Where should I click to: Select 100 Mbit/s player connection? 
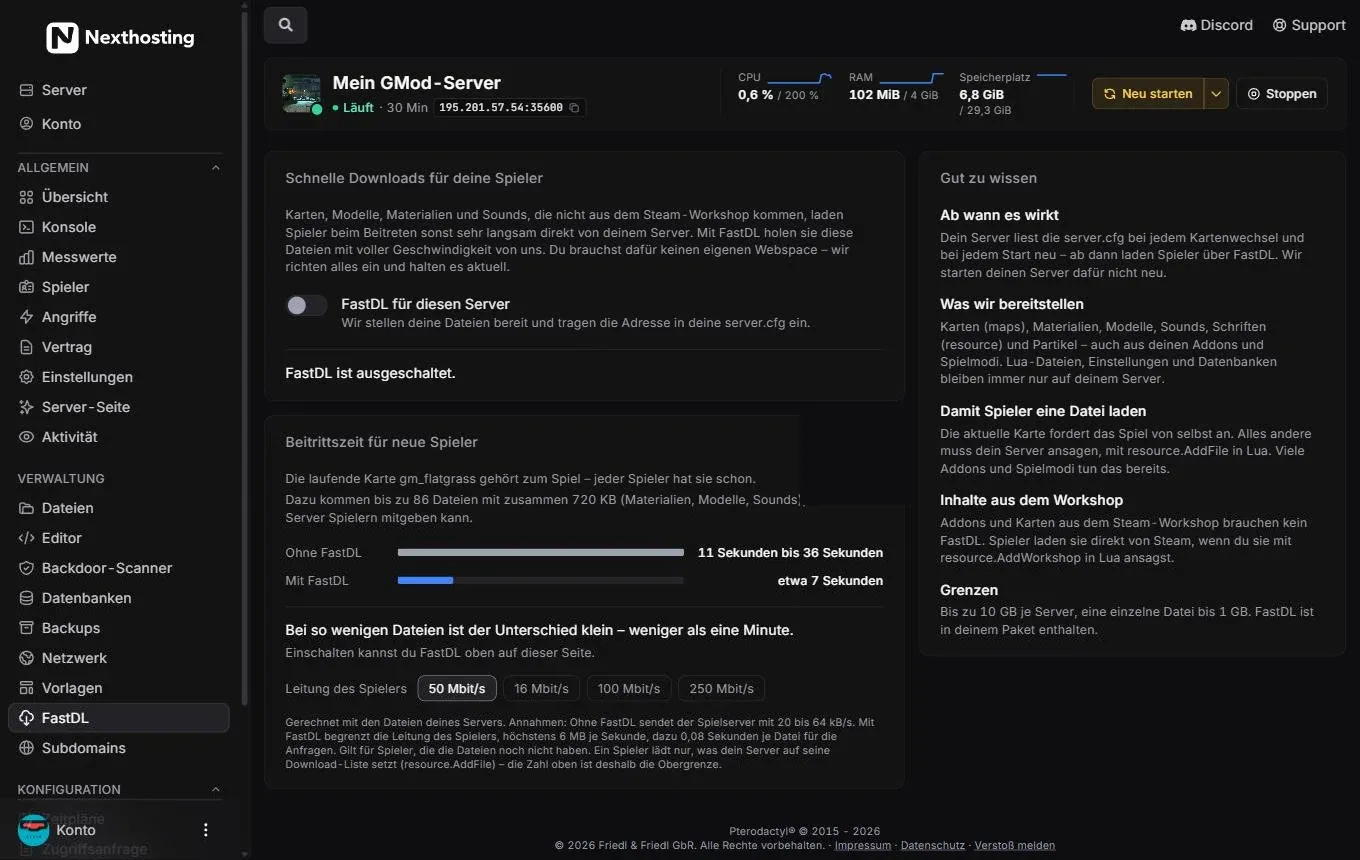629,689
